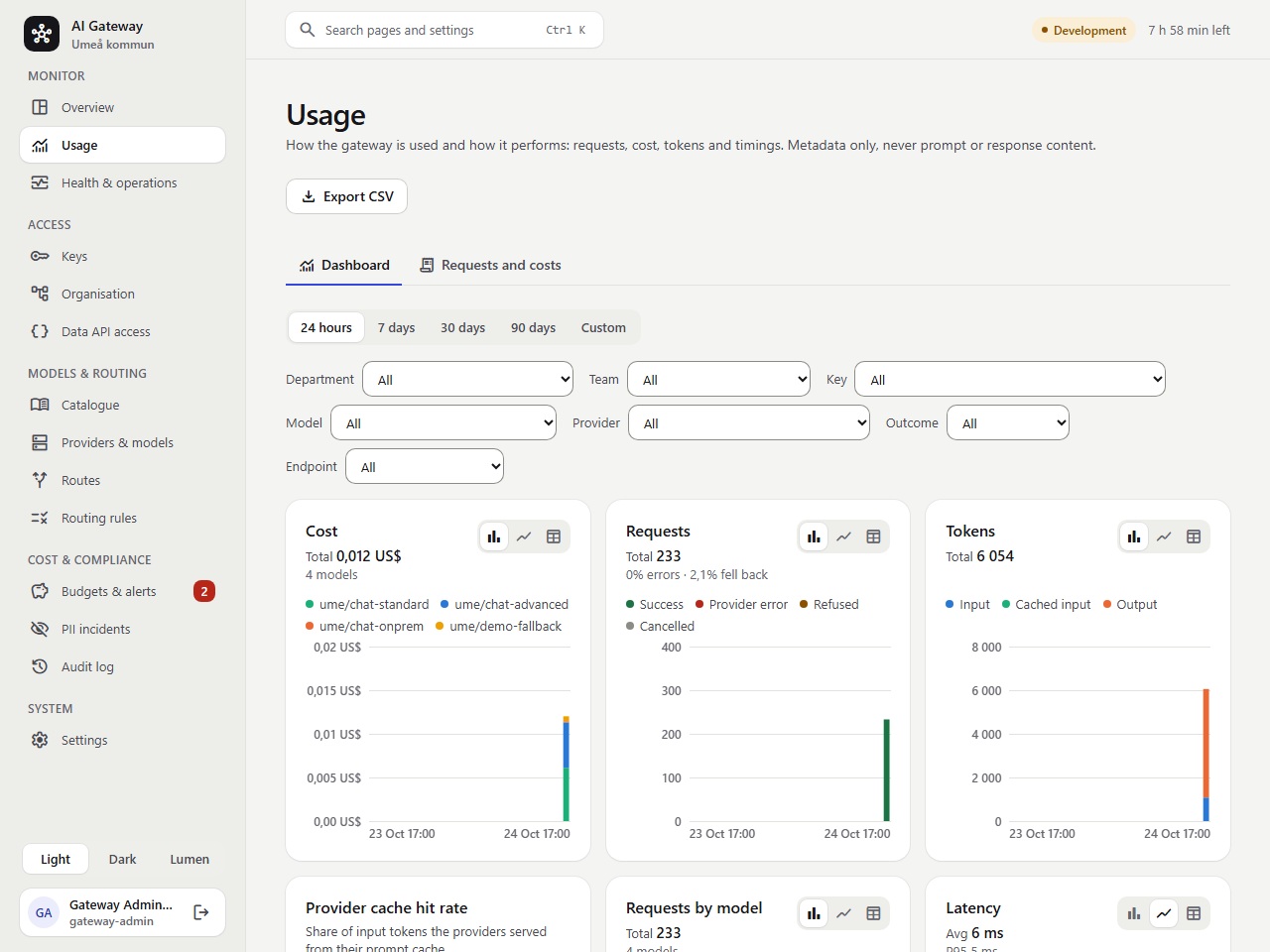The height and width of the screenshot is (952, 1270).
Task: Select the 90 days time range
Action: (x=533, y=327)
